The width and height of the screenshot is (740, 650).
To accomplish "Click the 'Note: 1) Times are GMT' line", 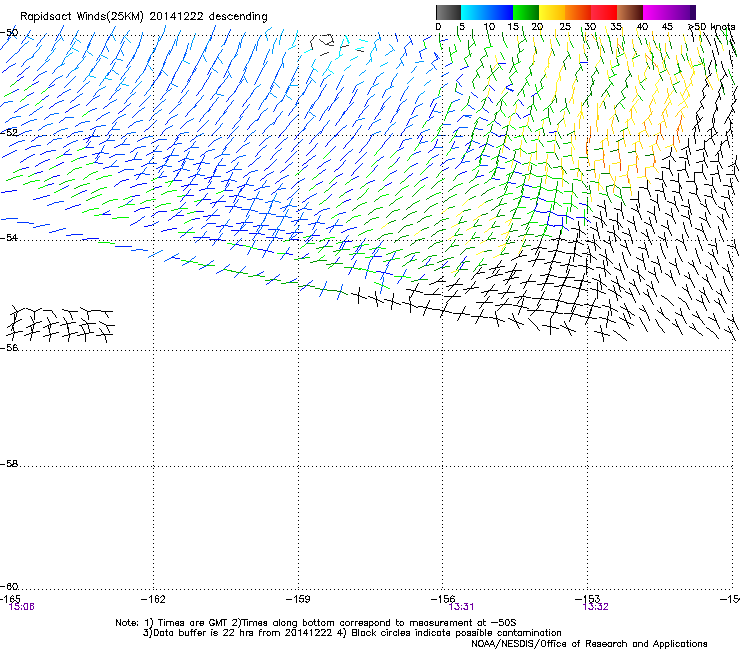I will pos(316,623).
